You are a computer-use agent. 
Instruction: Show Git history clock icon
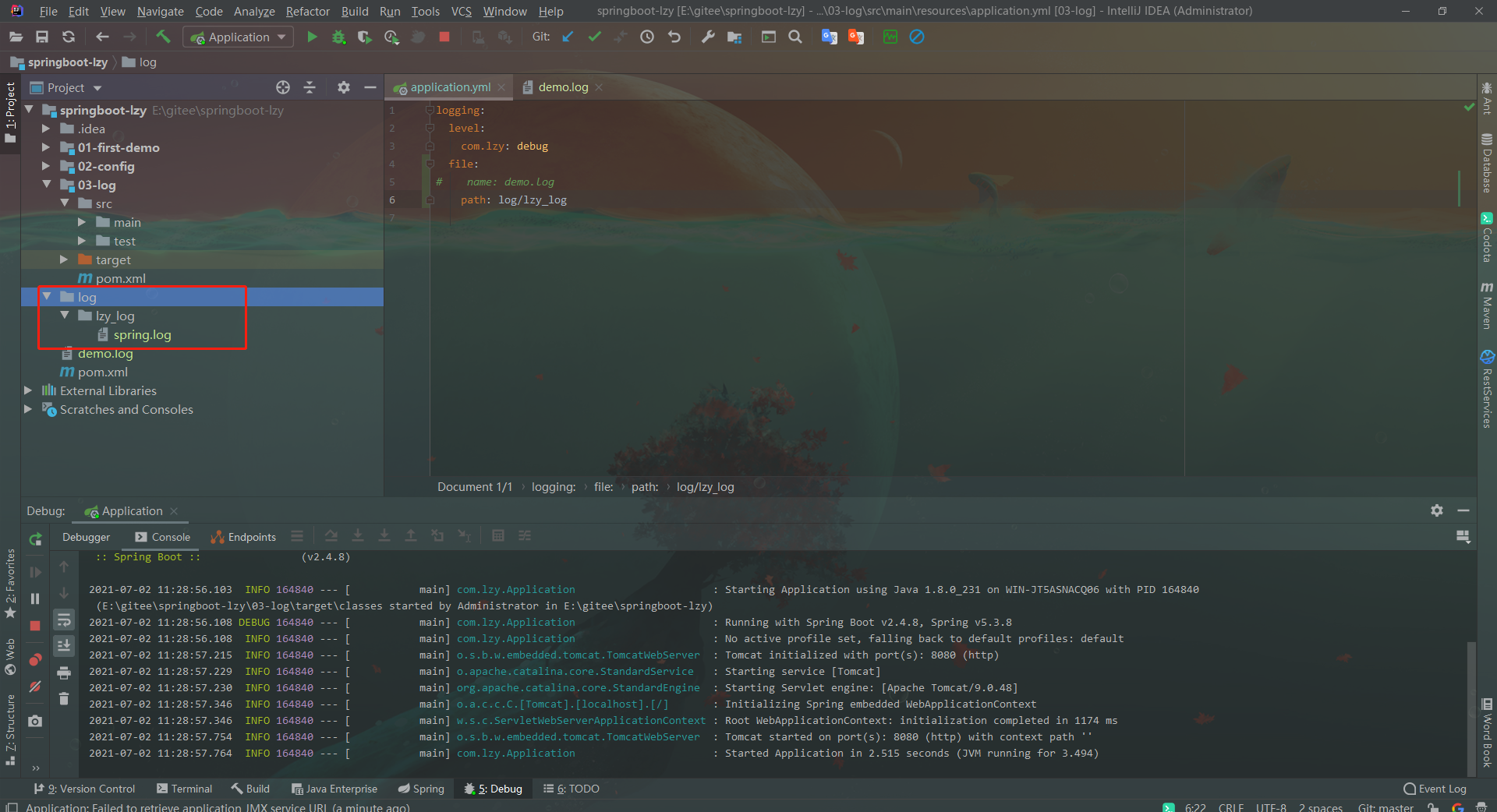tap(647, 37)
